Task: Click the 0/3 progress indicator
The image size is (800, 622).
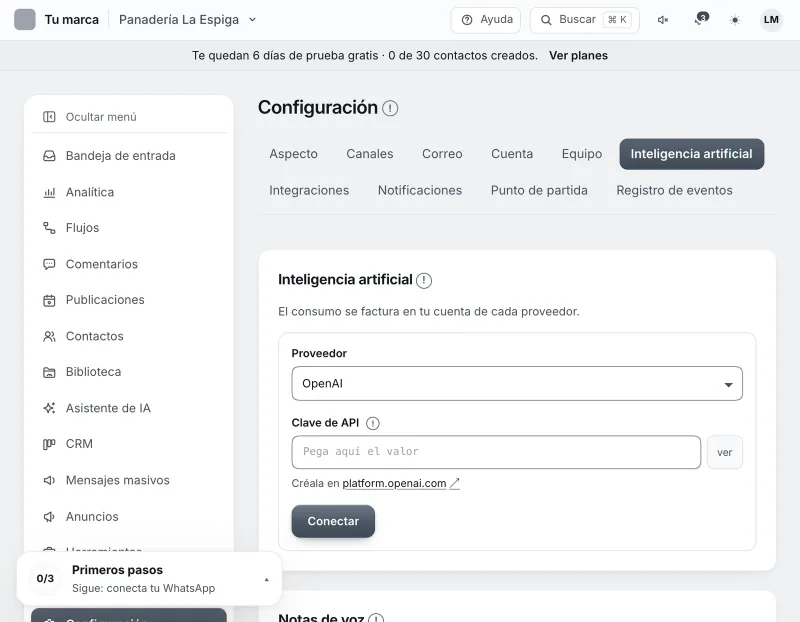Action: 45,579
